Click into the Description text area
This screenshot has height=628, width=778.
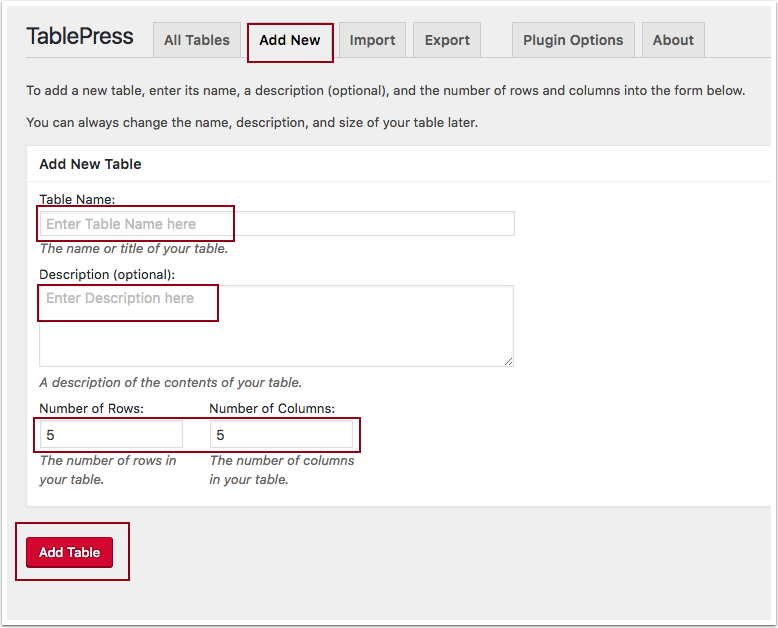tap(276, 326)
